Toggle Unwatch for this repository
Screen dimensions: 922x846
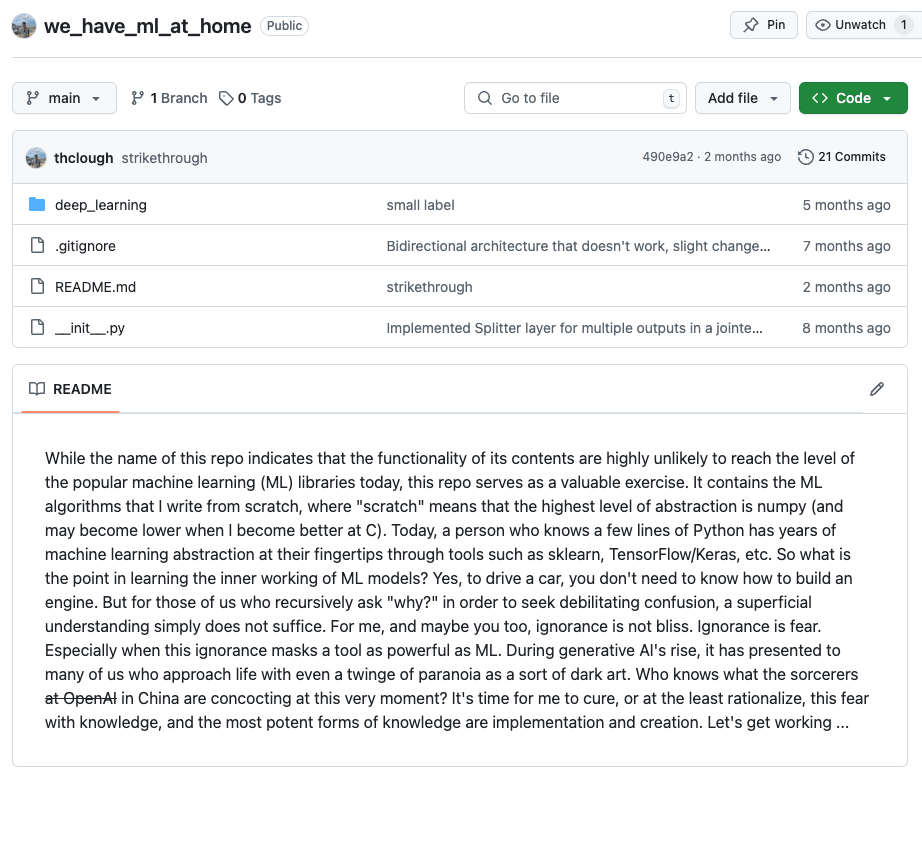pos(850,25)
